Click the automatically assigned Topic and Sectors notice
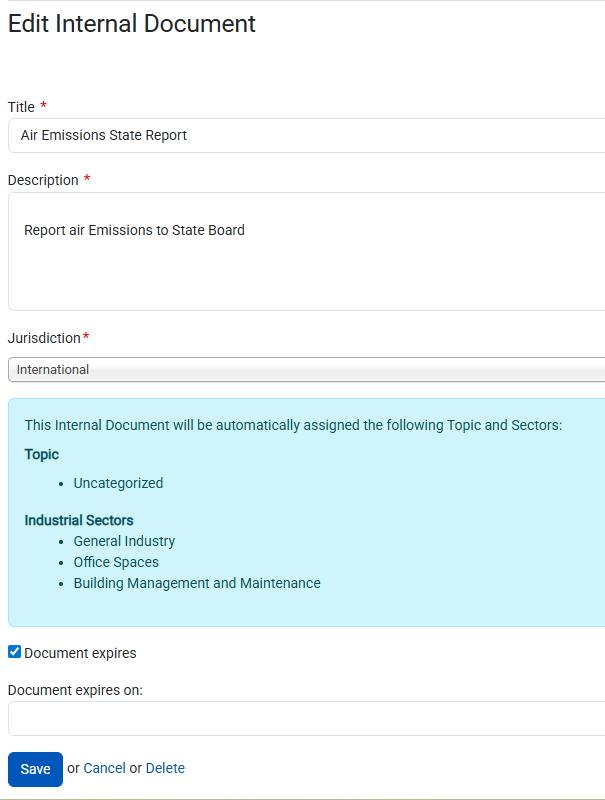This screenshot has height=800, width=605. coord(293,426)
